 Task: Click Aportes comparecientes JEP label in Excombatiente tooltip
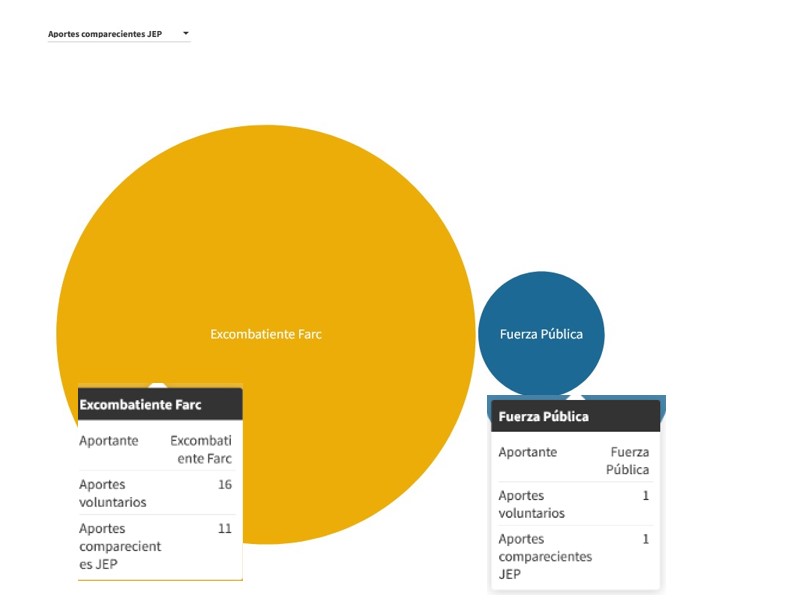(120, 546)
